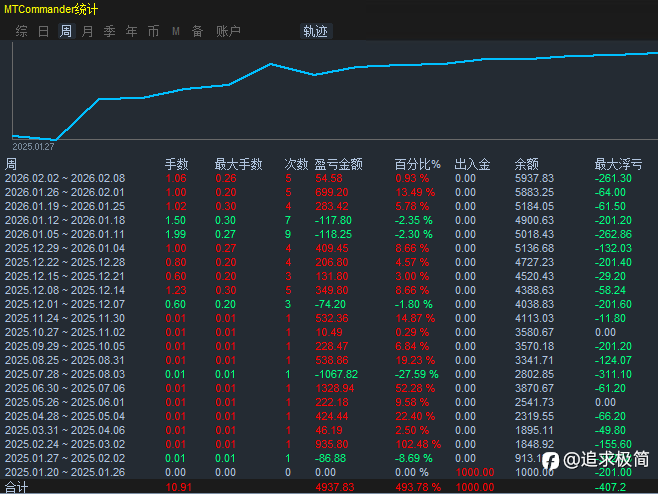Open the 账户 account tab
The width and height of the screenshot is (658, 494).
(228, 31)
